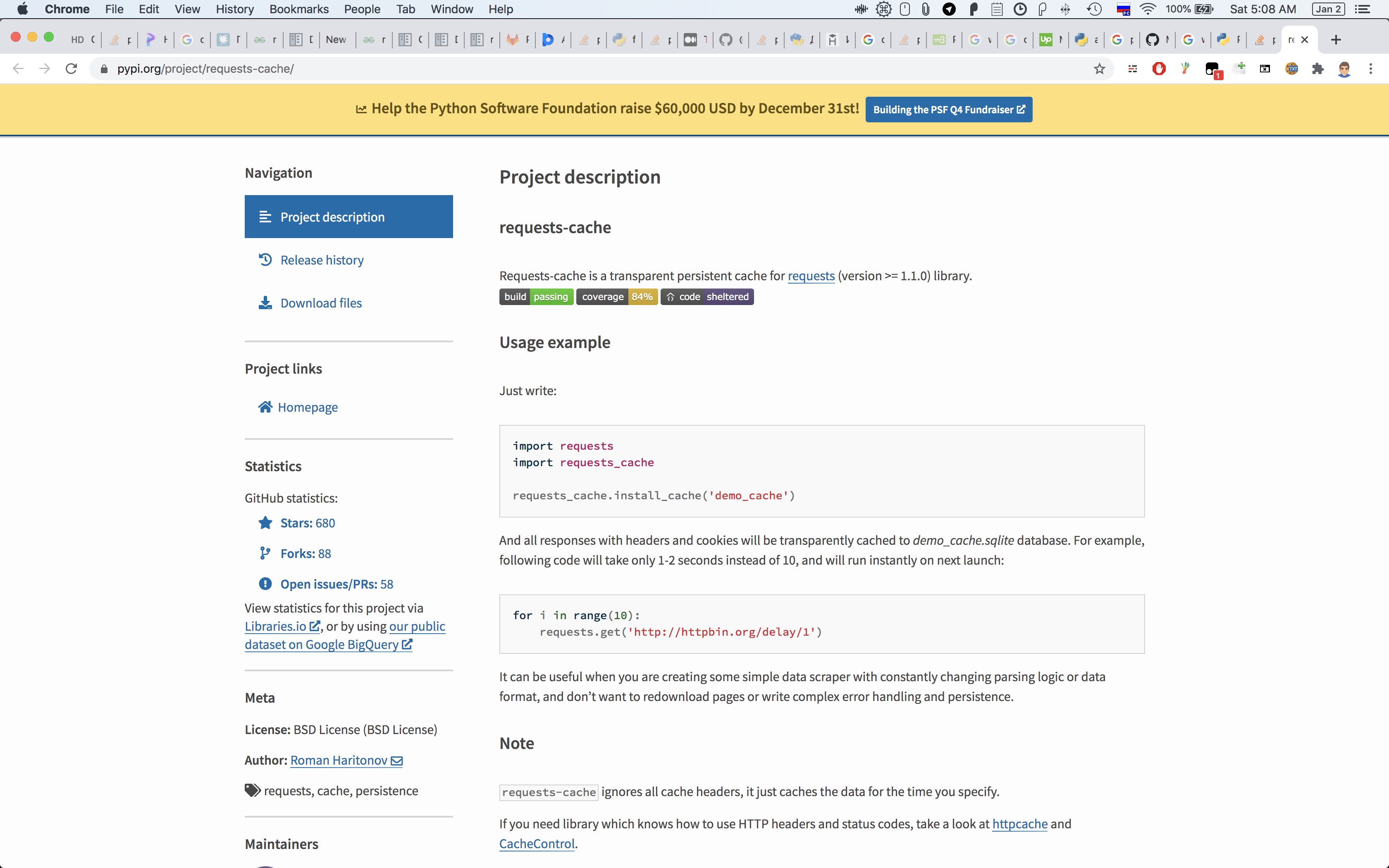Open the Bookmarks menu
Screen dimensions: 1389x868
[299, 9]
